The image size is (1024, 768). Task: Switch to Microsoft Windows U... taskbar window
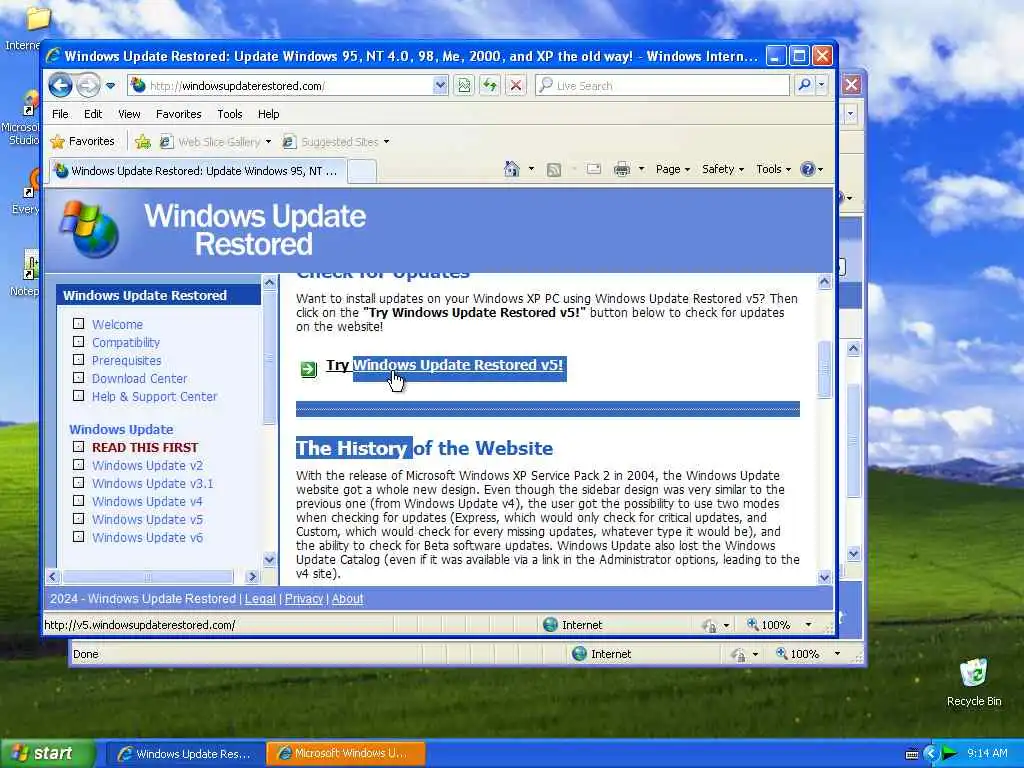tap(346, 754)
